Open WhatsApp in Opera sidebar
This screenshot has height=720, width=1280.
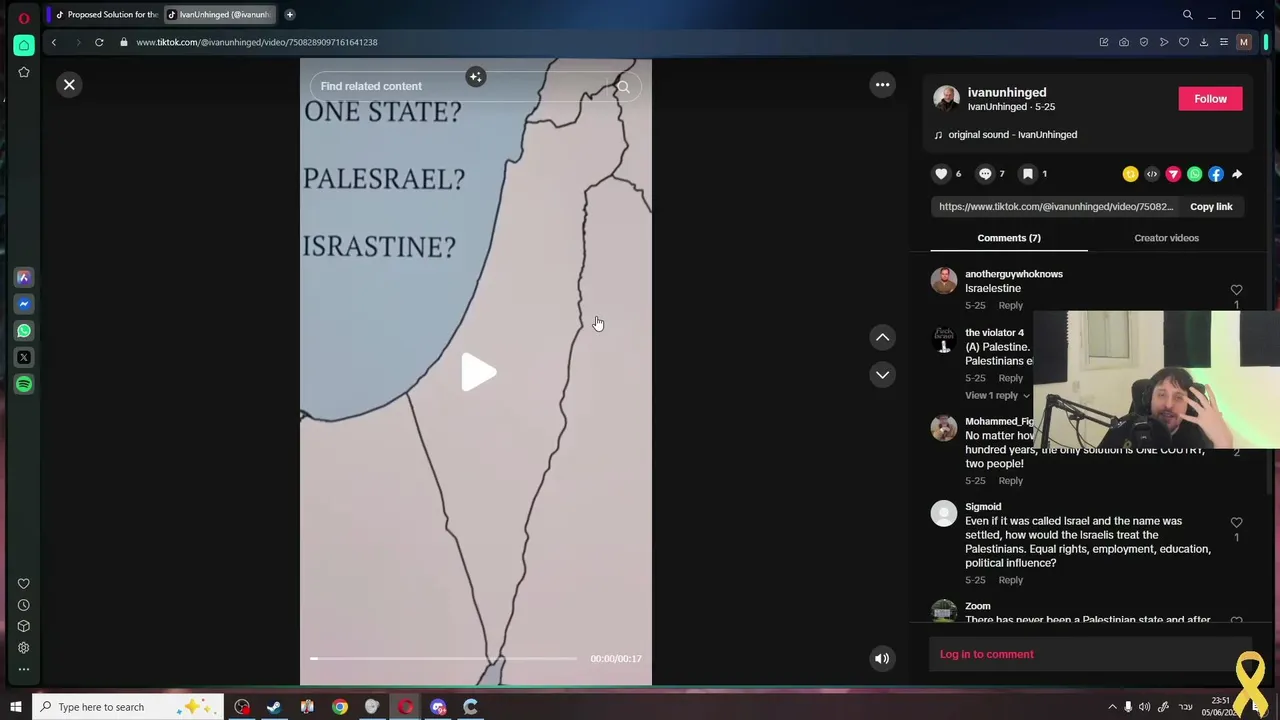click(x=24, y=331)
